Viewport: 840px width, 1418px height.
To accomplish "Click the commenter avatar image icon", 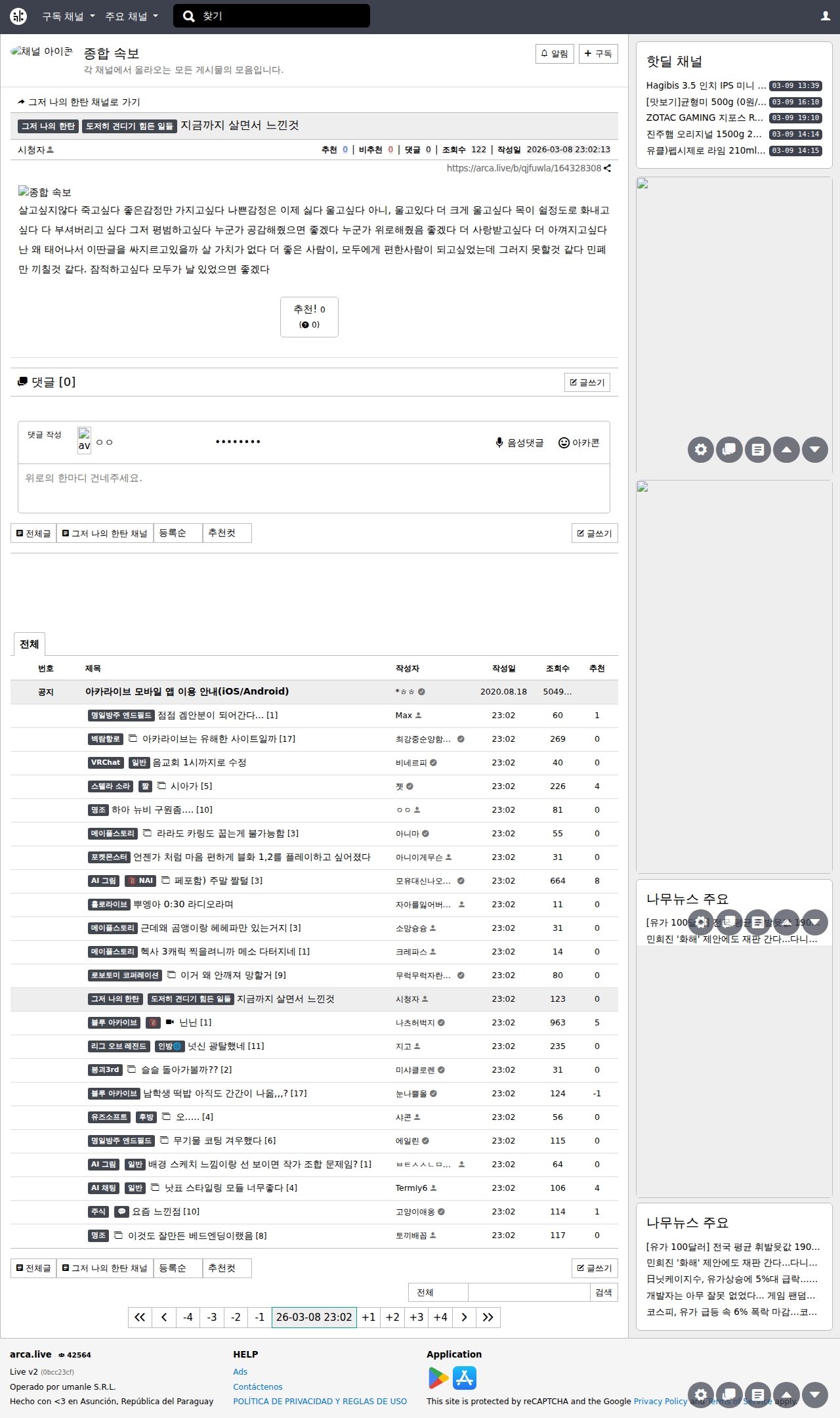I will 84,440.
